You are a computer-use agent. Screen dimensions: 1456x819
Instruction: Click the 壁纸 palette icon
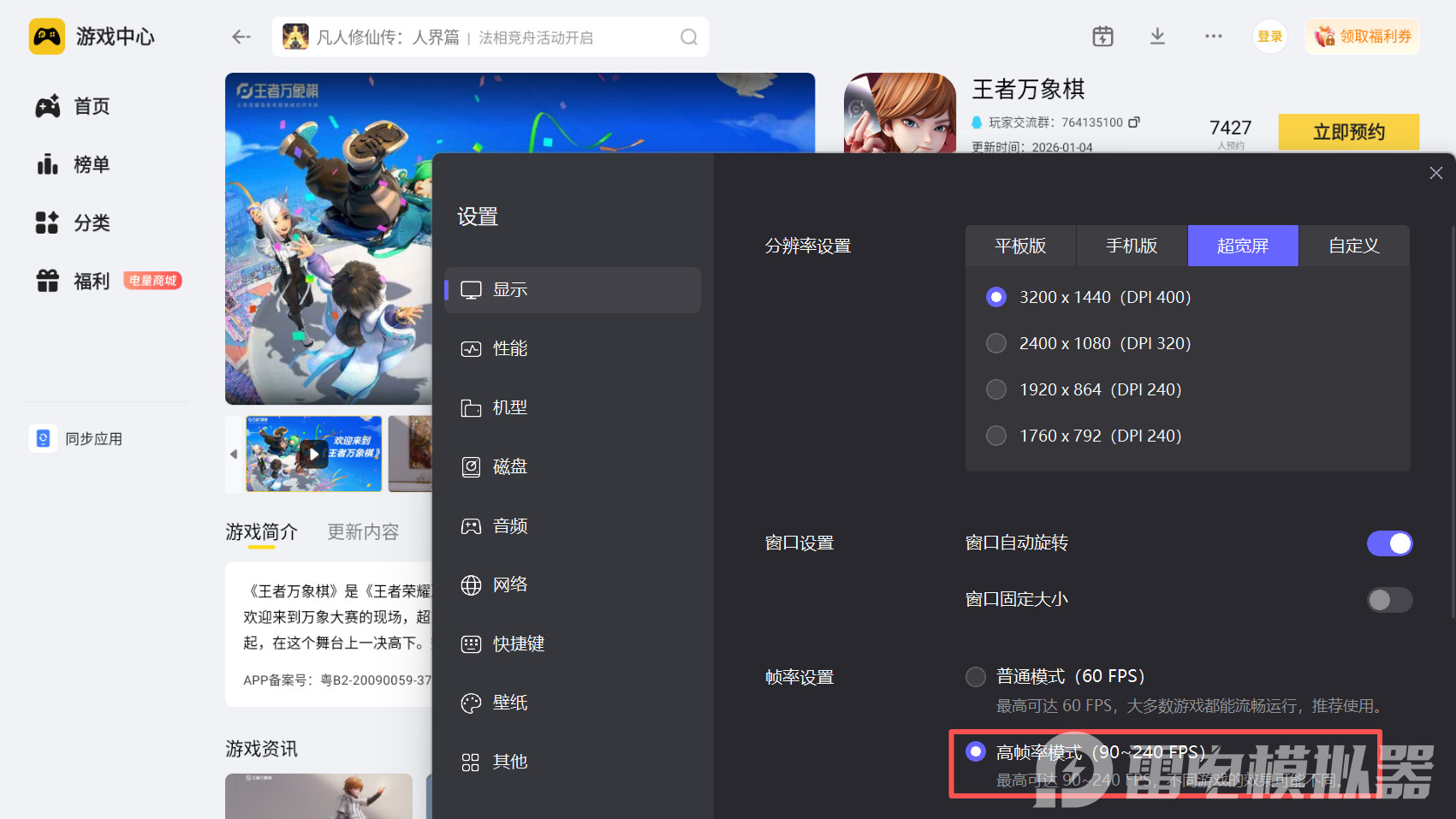coord(471,703)
